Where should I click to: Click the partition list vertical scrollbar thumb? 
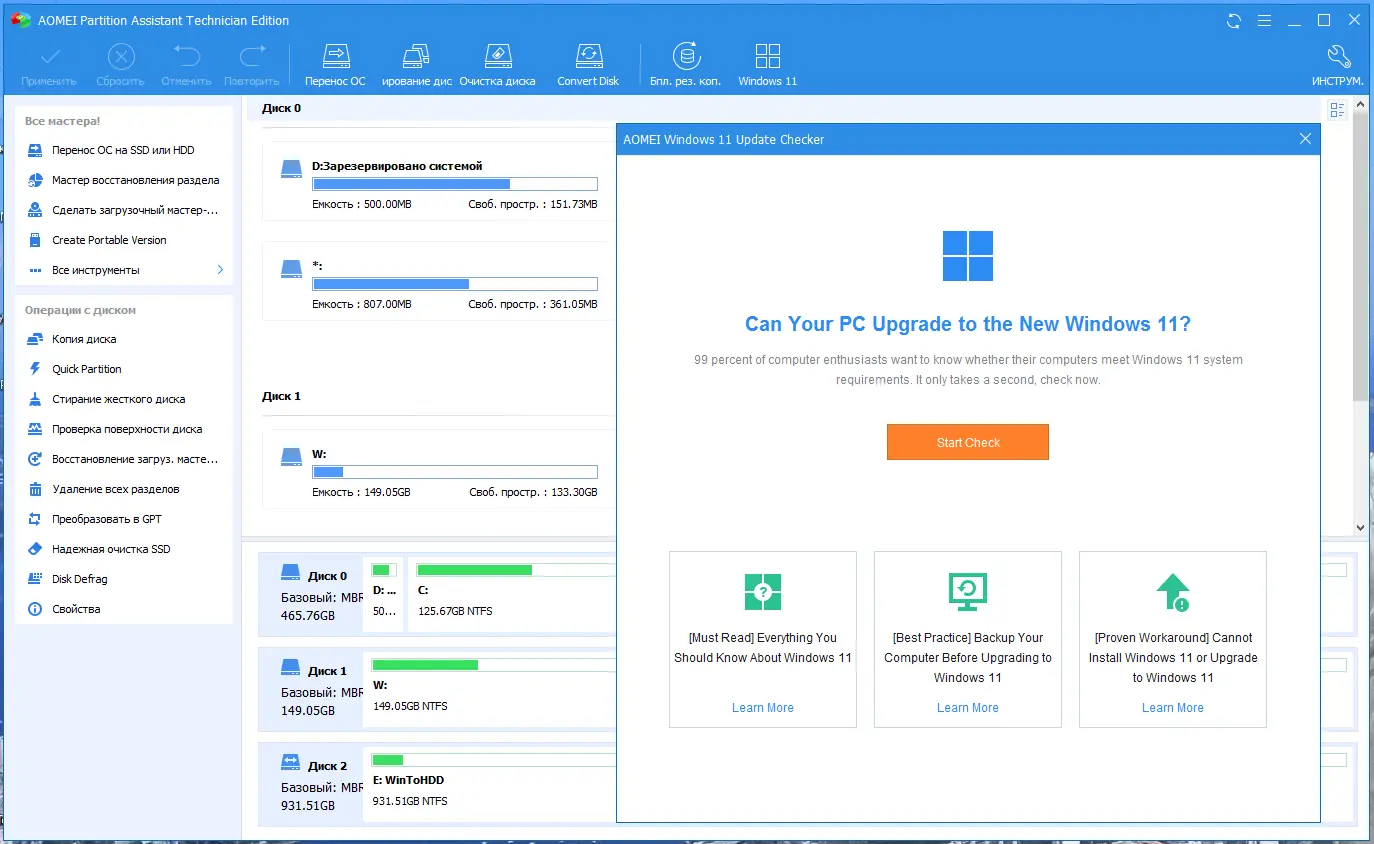coord(1361,255)
